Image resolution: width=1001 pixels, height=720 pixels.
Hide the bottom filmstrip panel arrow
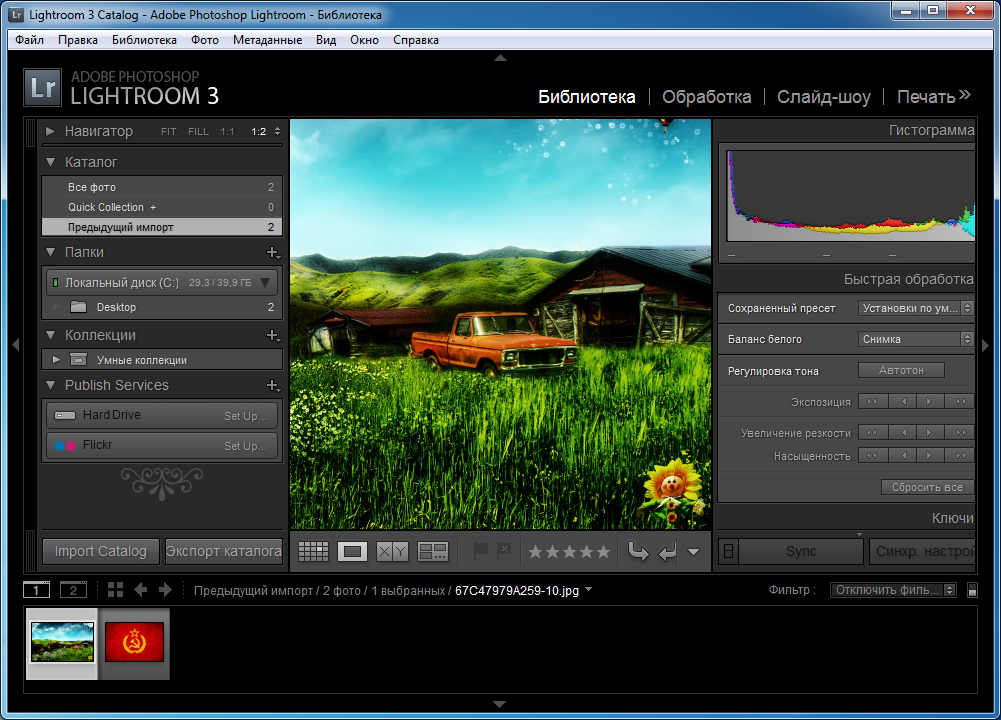[x=500, y=705]
